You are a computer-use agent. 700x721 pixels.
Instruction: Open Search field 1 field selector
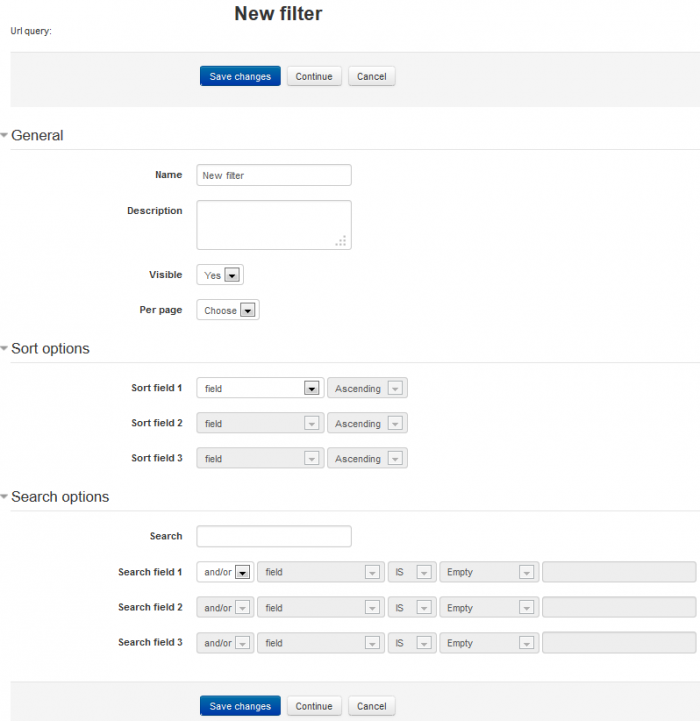pyautogui.click(x=321, y=573)
